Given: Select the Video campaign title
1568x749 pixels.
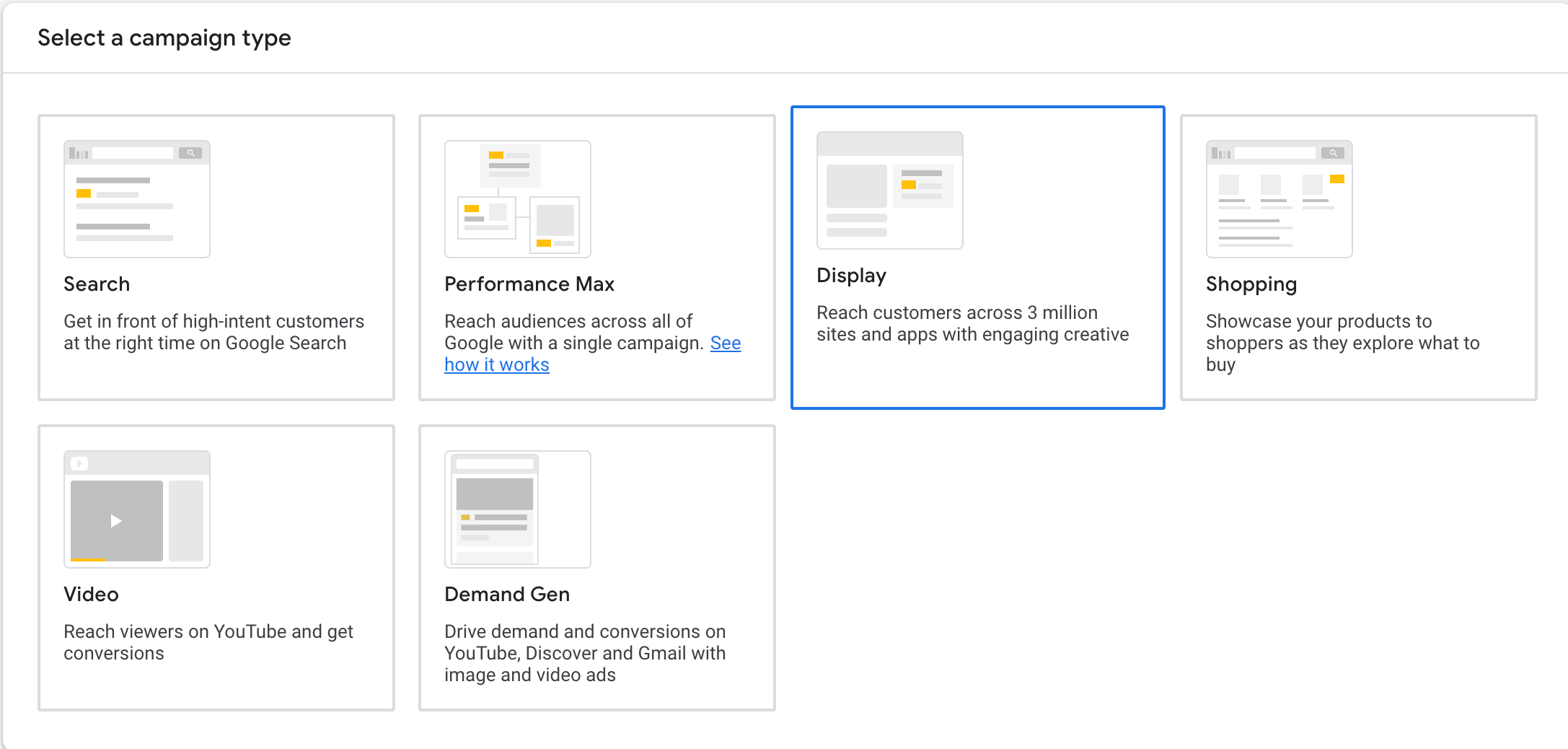Looking at the screenshot, I should pos(91,594).
